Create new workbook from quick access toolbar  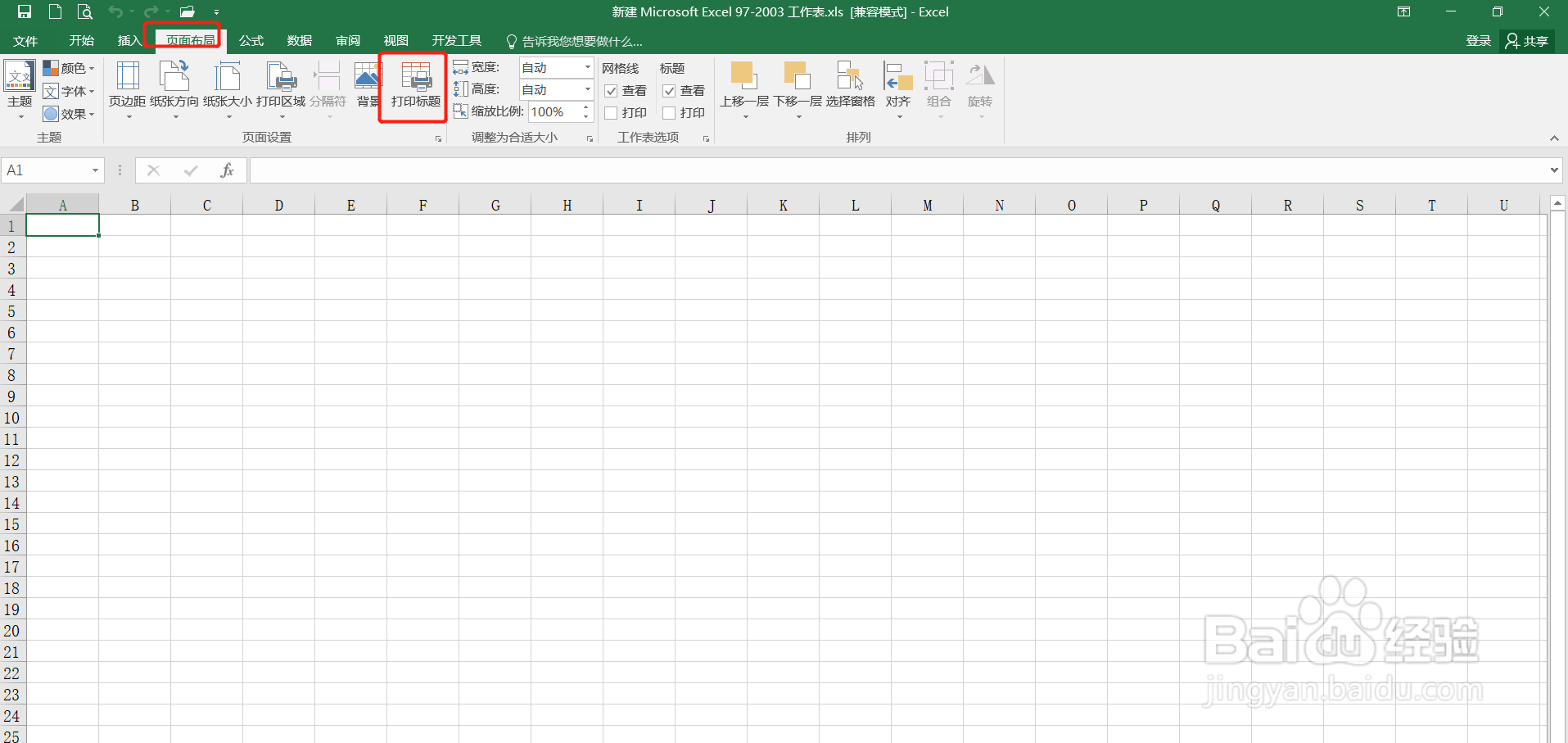coord(55,11)
